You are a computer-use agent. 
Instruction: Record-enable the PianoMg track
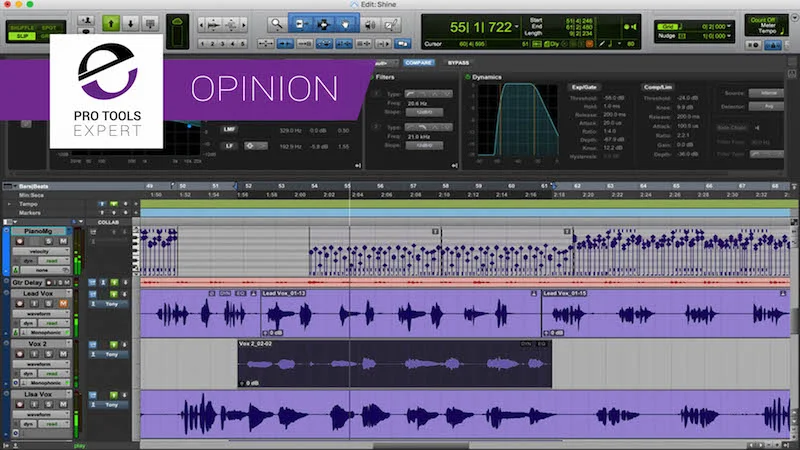[20, 241]
